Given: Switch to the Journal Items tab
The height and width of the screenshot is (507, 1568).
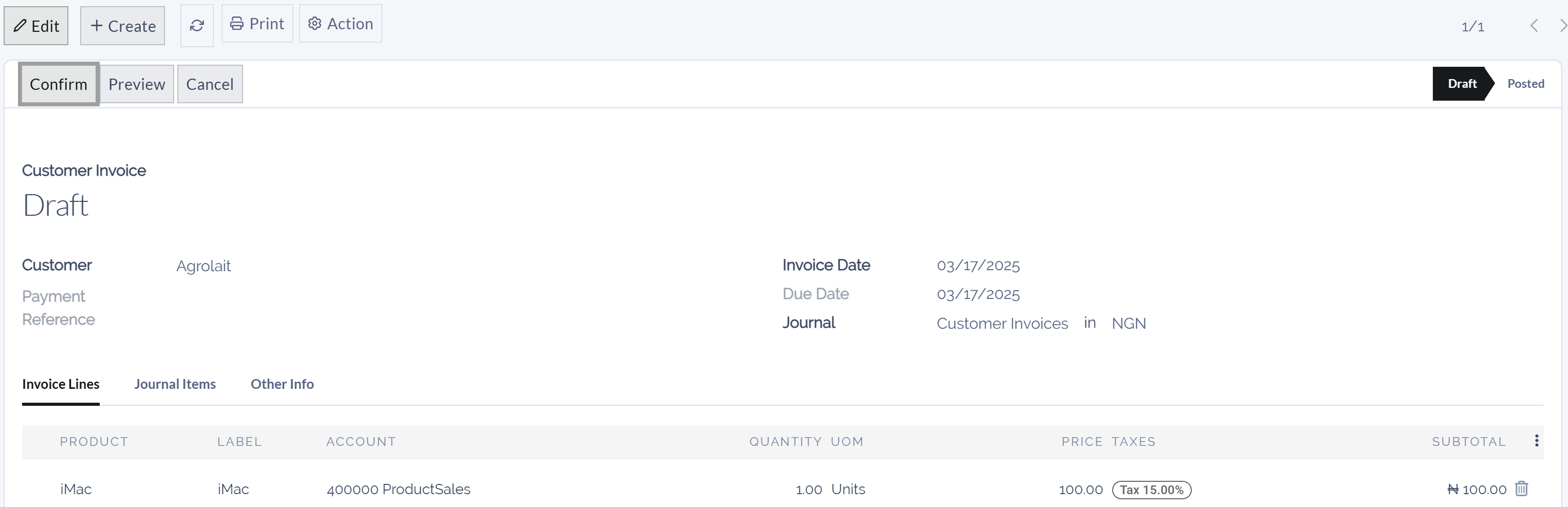Looking at the screenshot, I should (175, 384).
